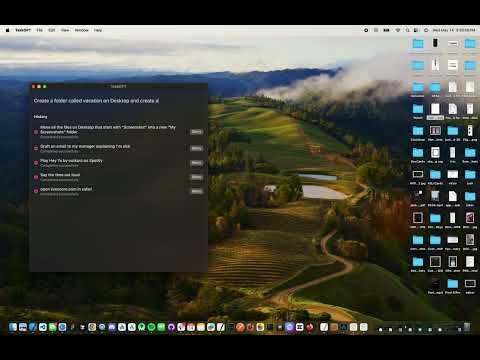Retry the "open livescore.com in safari" task
Image resolution: width=480 pixels, height=360 pixels.
(196, 192)
